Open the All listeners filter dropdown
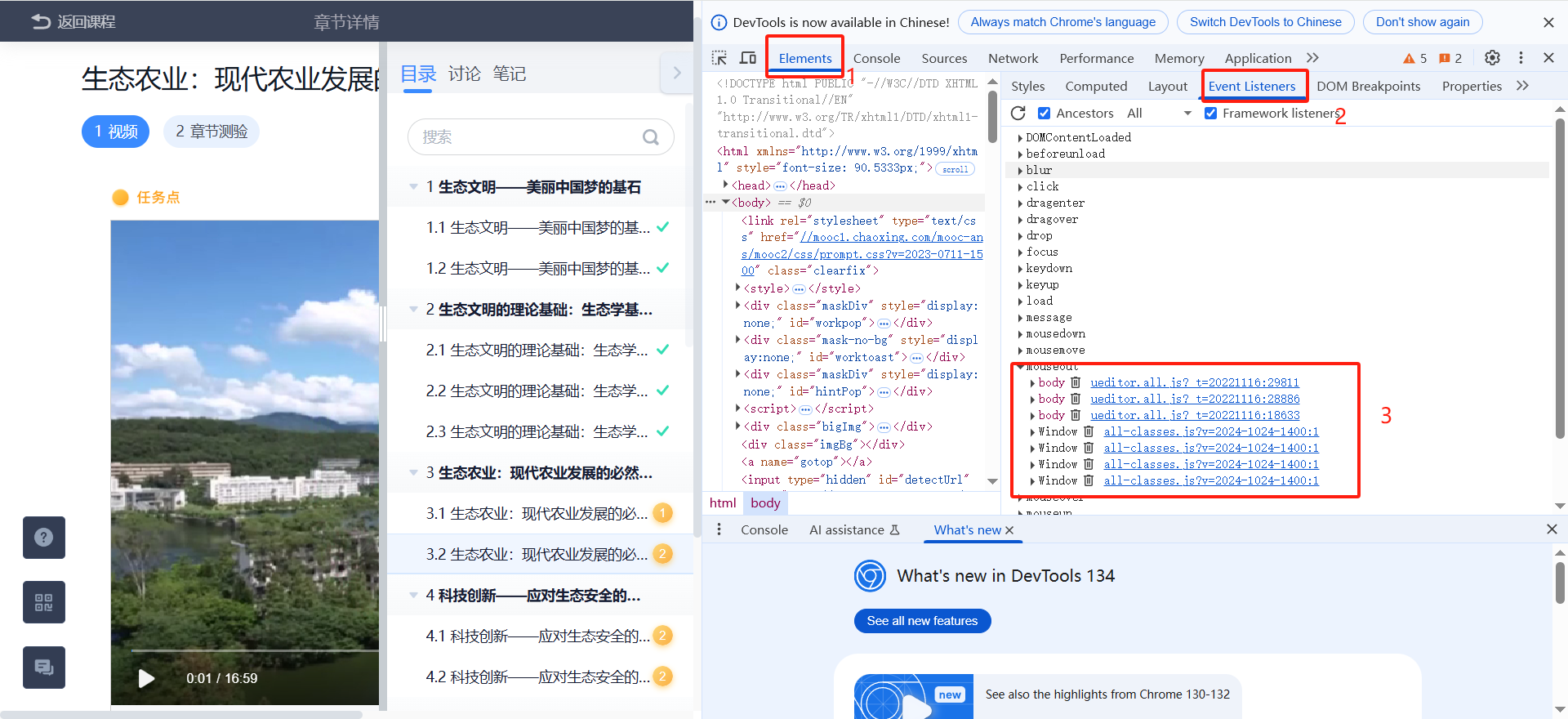 pyautogui.click(x=1160, y=113)
